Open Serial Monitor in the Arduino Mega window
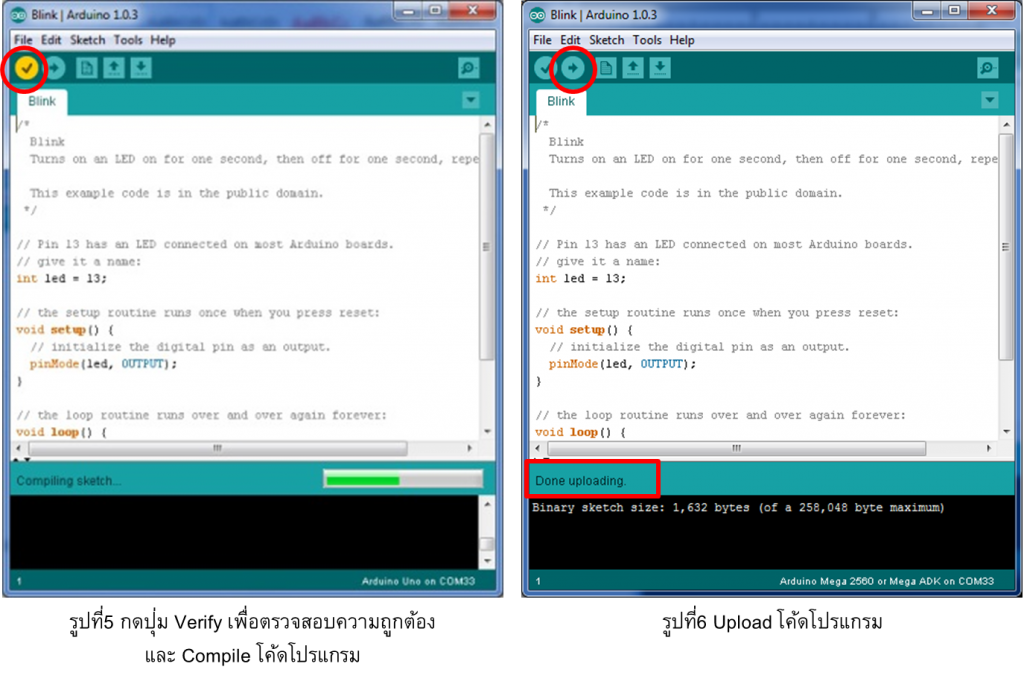1024x690 pixels. pyautogui.click(x=987, y=68)
